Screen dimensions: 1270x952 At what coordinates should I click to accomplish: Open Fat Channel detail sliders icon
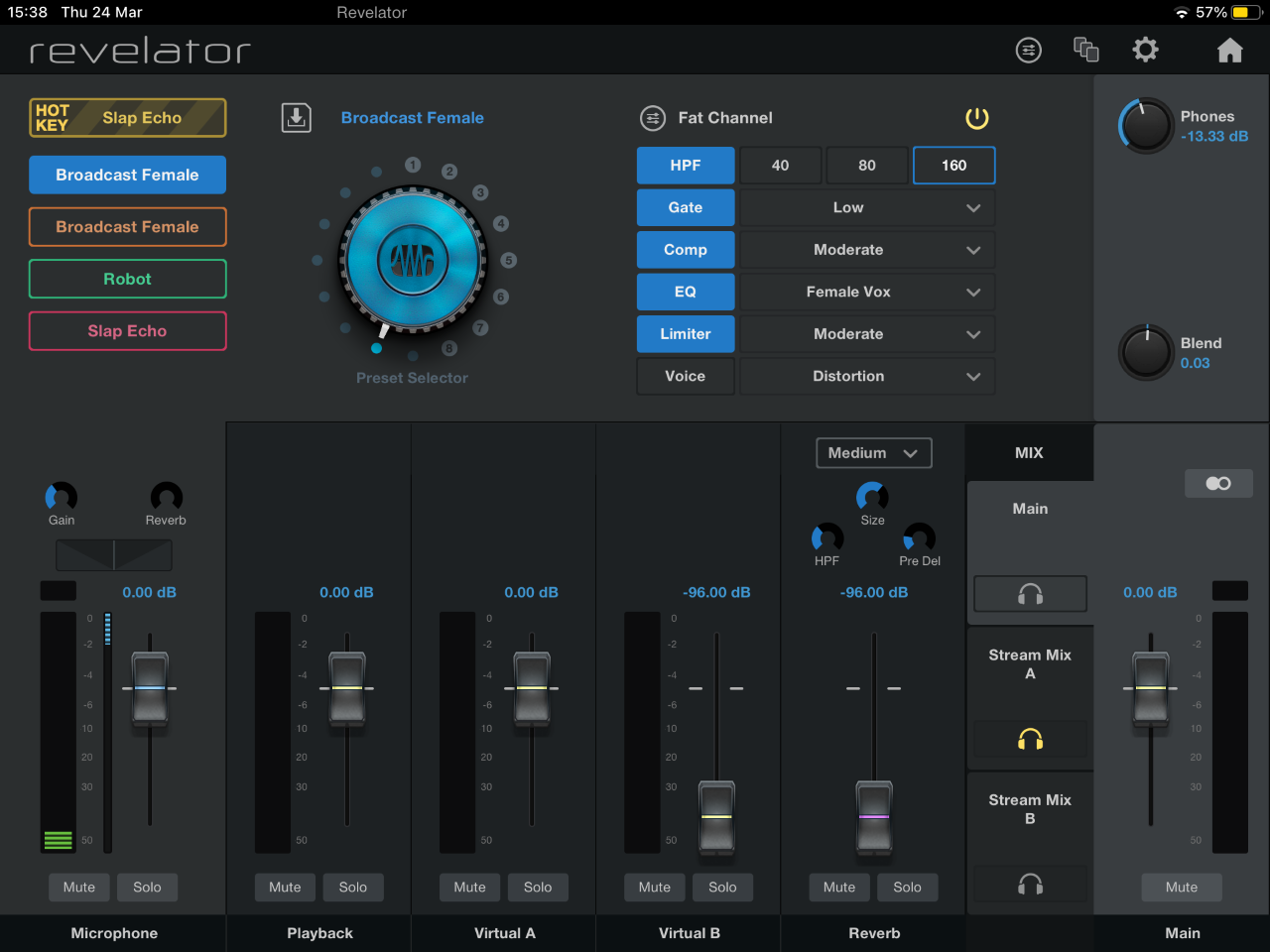coord(652,118)
